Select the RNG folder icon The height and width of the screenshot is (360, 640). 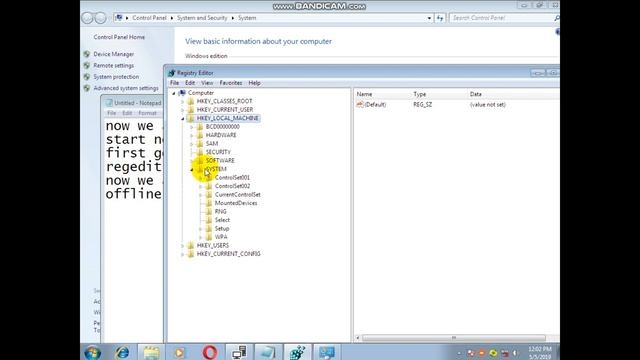click(209, 211)
